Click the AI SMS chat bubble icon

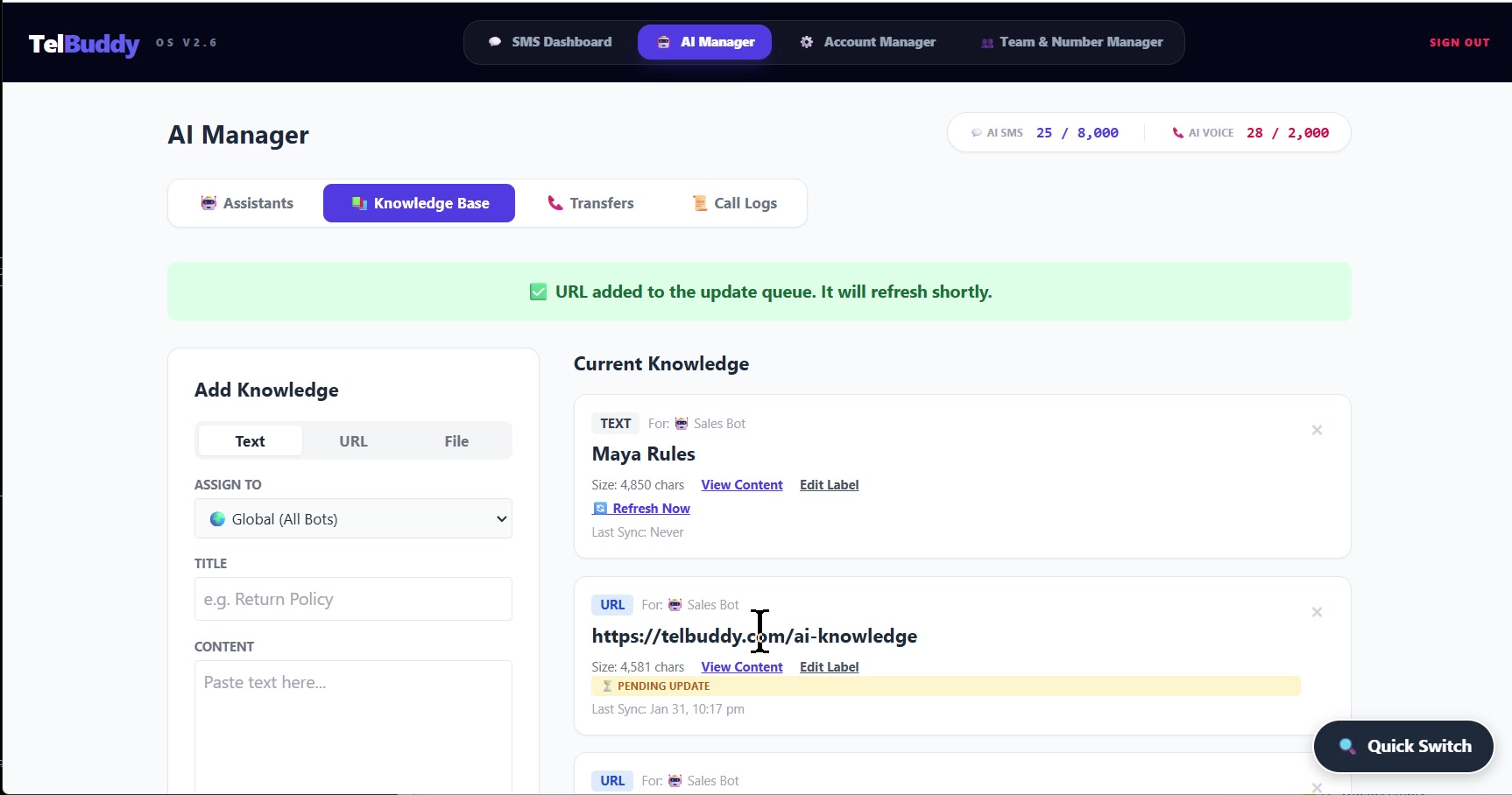976,133
